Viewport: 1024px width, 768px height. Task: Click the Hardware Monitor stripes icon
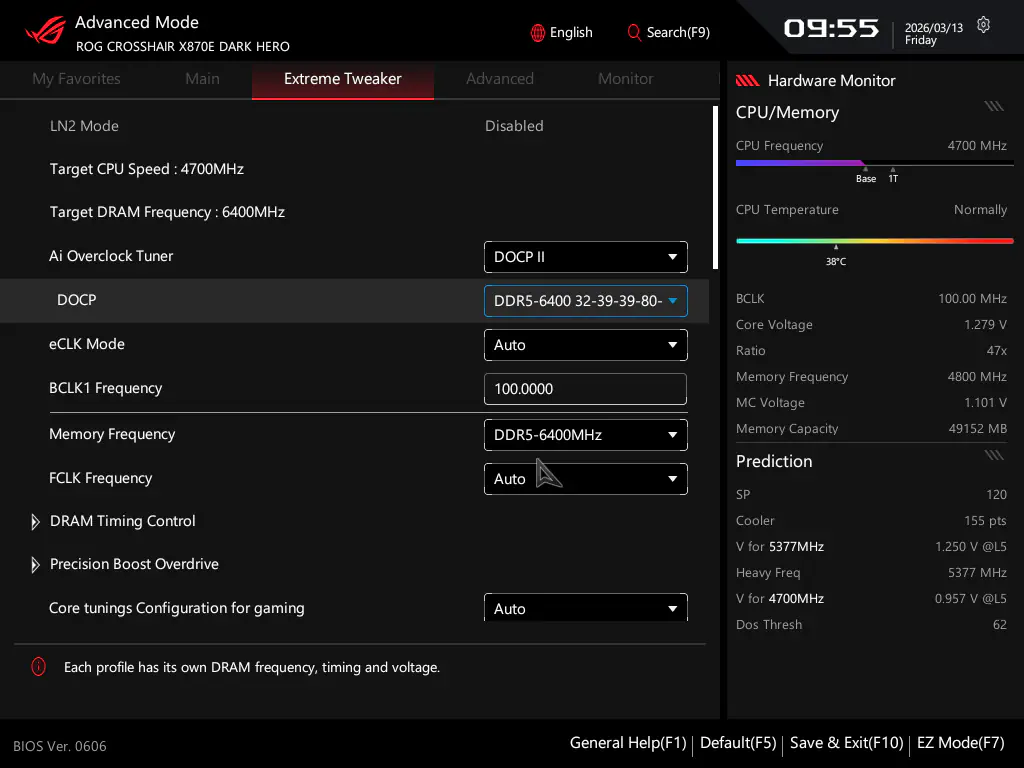tap(747, 80)
